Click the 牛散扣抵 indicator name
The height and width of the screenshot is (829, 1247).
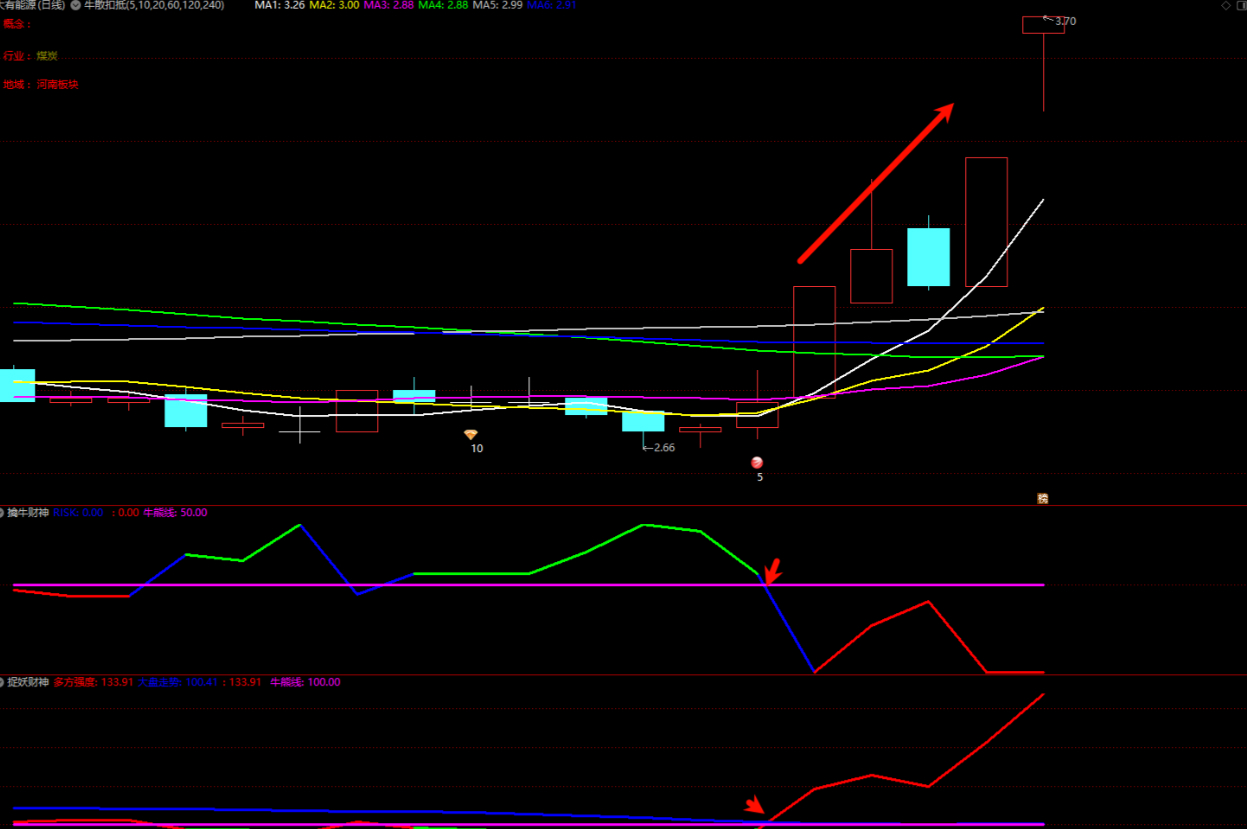106,5
